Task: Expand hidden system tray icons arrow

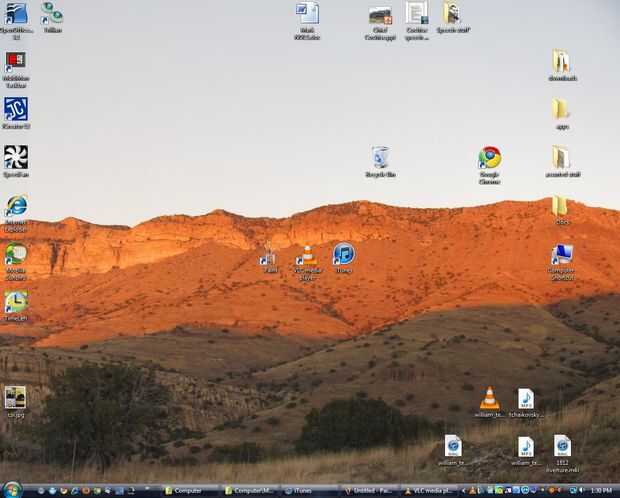Action: [x=465, y=491]
